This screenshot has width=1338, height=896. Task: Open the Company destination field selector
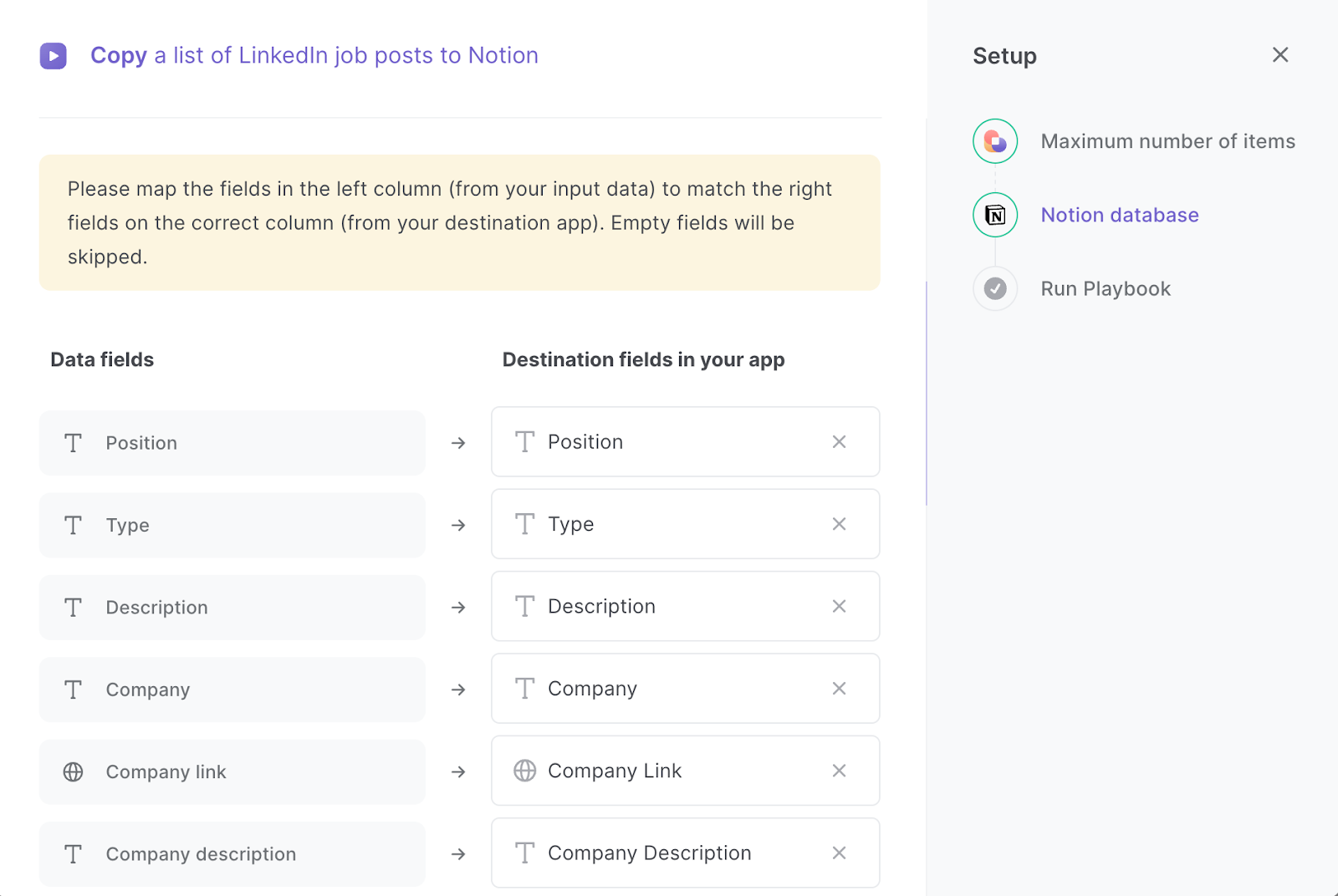point(686,689)
